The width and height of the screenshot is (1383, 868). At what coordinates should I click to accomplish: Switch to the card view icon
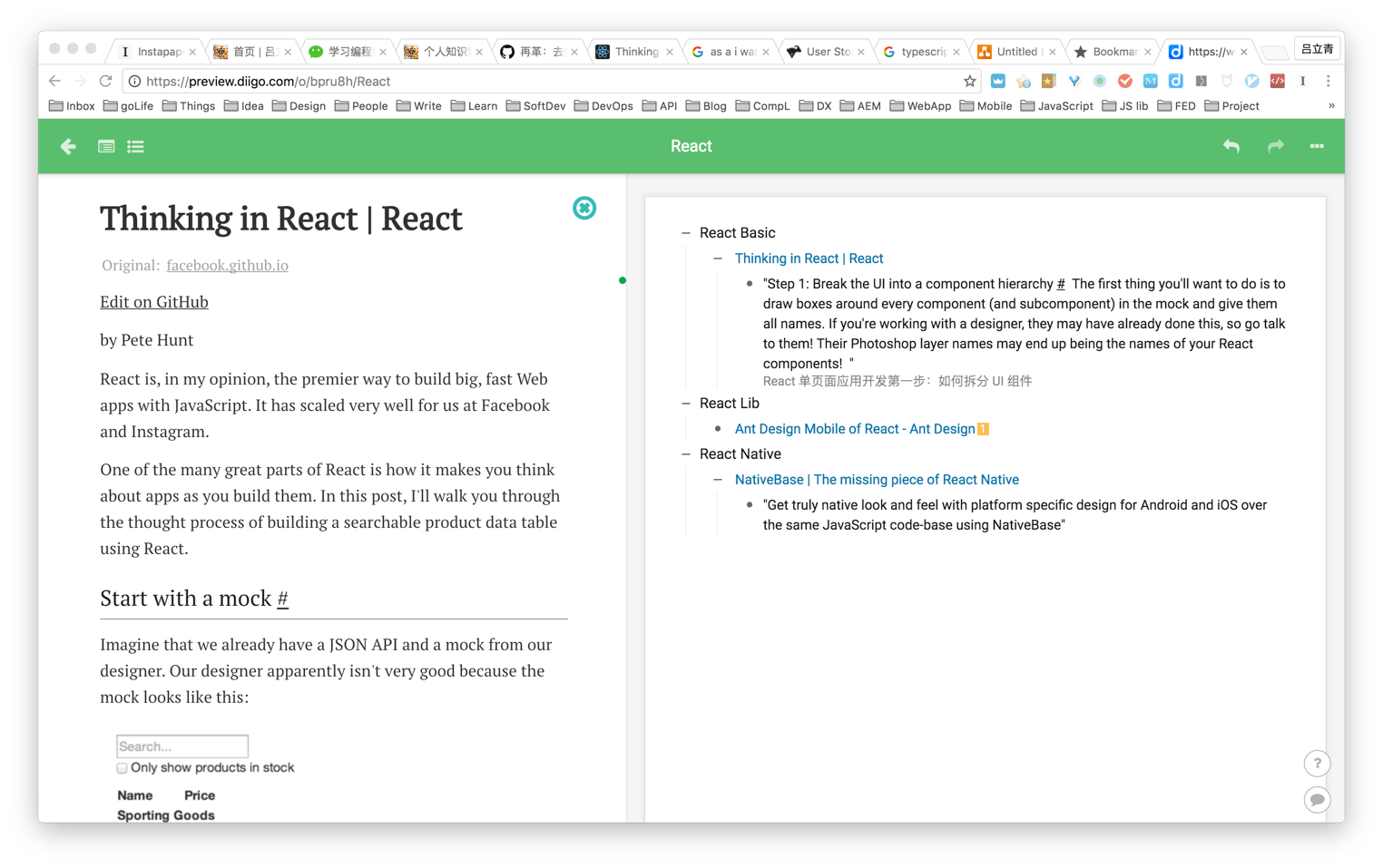[106, 146]
